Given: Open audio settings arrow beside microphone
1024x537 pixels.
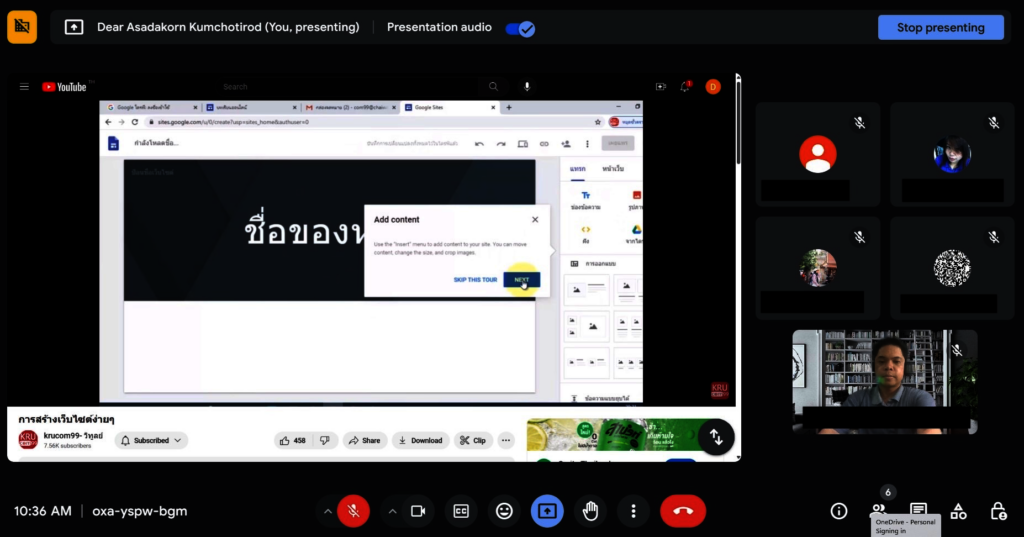Looking at the screenshot, I should 327,511.
